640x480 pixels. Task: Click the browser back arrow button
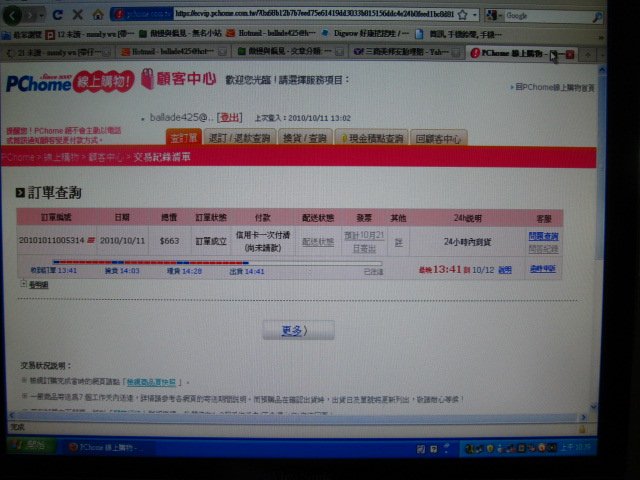point(12,16)
